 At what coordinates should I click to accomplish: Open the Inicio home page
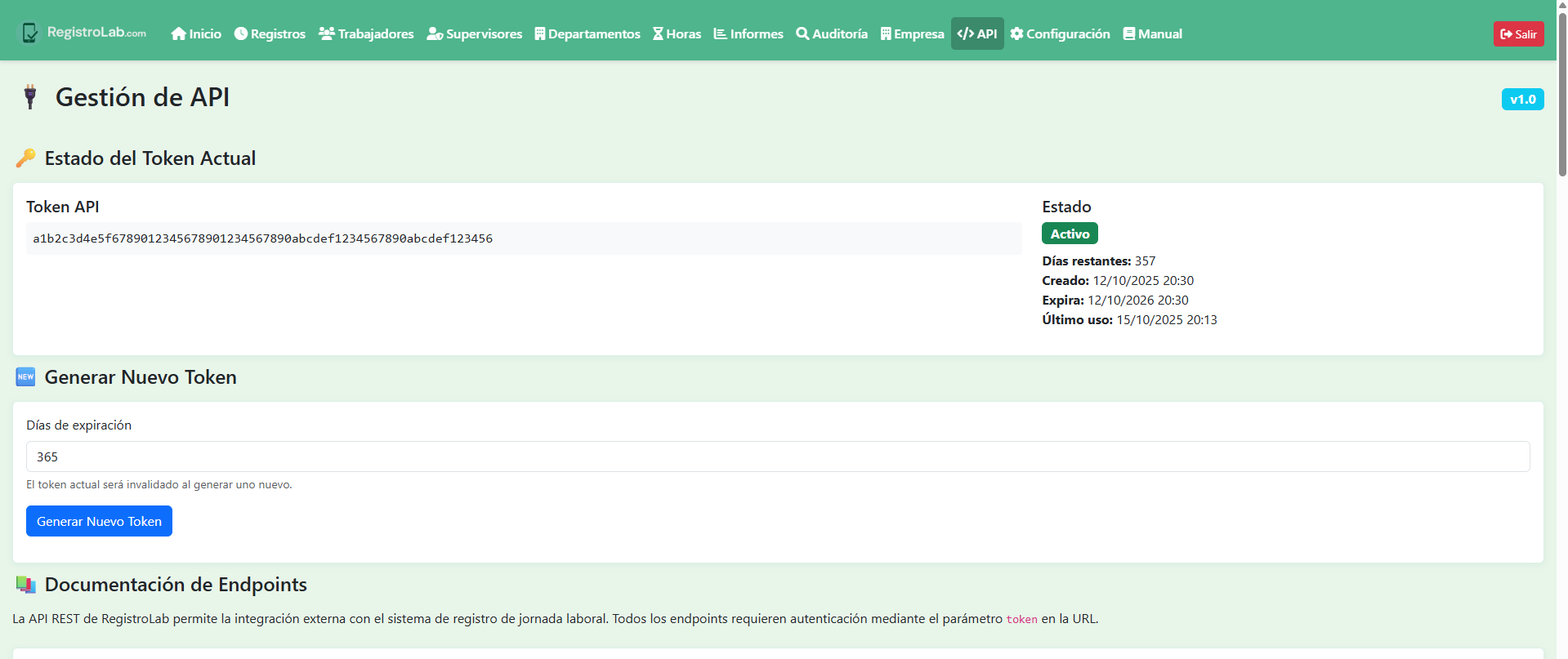tap(196, 33)
